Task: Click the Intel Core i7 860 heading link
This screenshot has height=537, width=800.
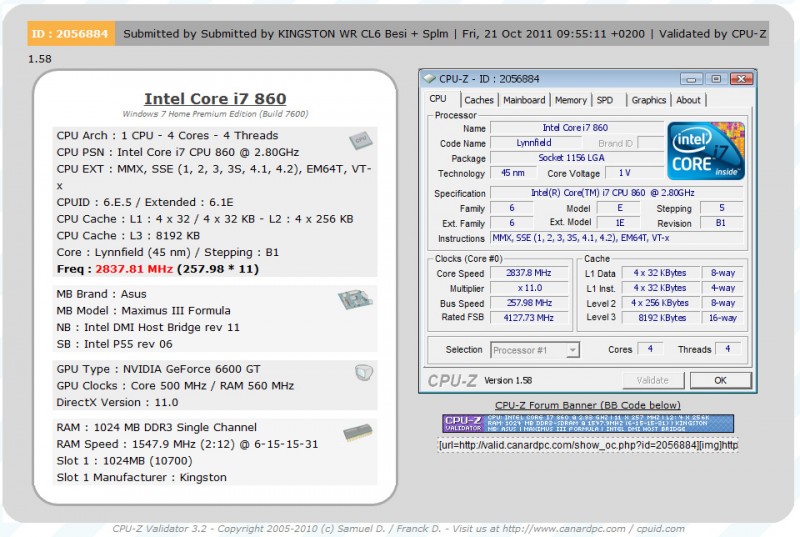Action: pos(215,98)
